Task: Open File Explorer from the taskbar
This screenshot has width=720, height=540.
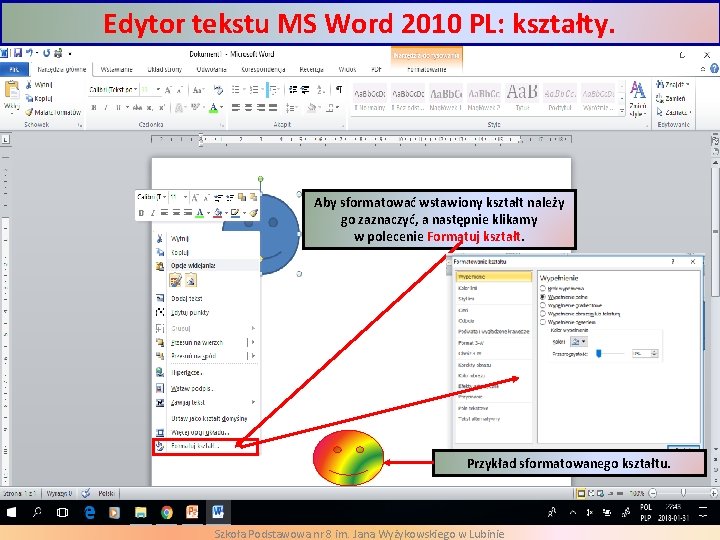Action: click(x=141, y=512)
